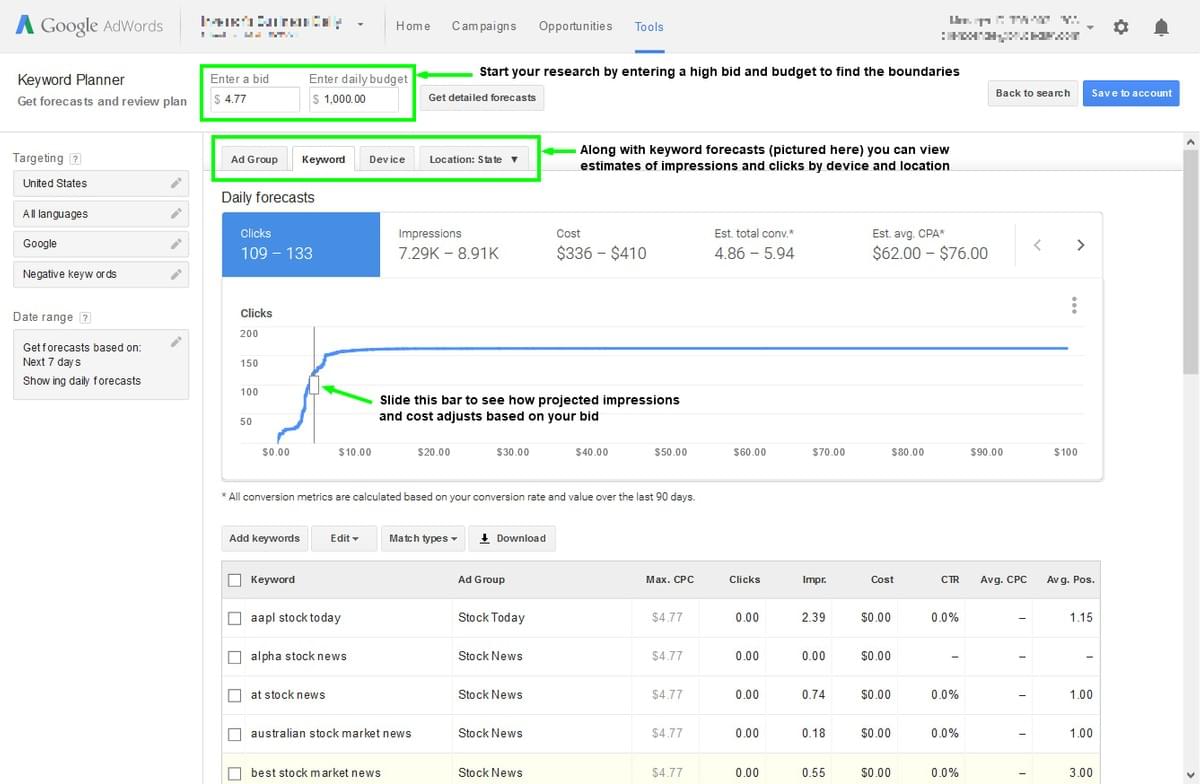Edit the Google network pencil icon
Viewport: 1200px width, 784px height.
[x=176, y=243]
